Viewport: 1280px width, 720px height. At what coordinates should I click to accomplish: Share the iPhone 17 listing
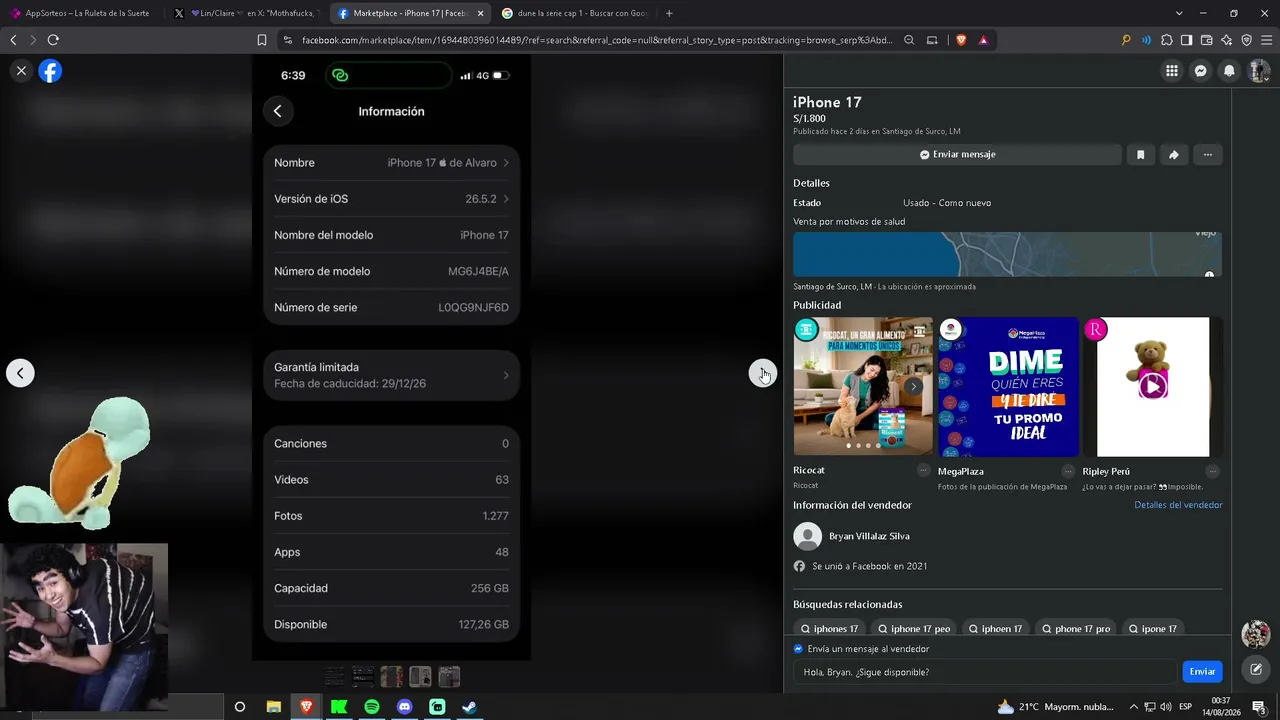pyautogui.click(x=1174, y=155)
